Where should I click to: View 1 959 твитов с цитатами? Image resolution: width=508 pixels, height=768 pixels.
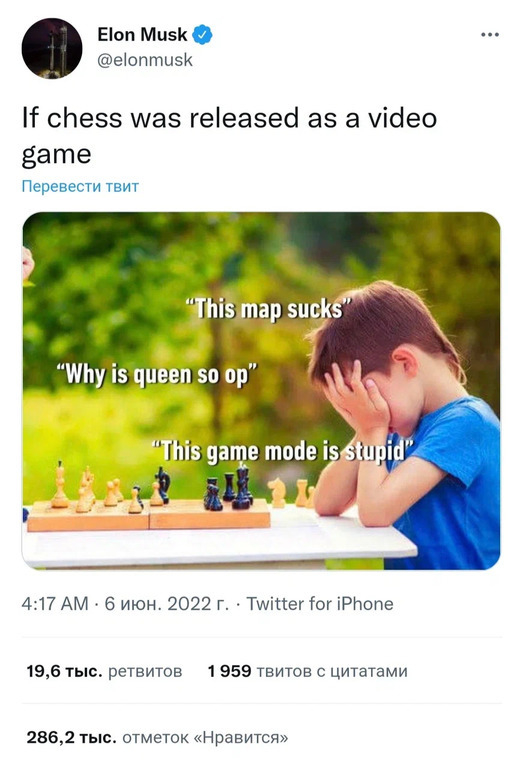[x=307, y=671]
